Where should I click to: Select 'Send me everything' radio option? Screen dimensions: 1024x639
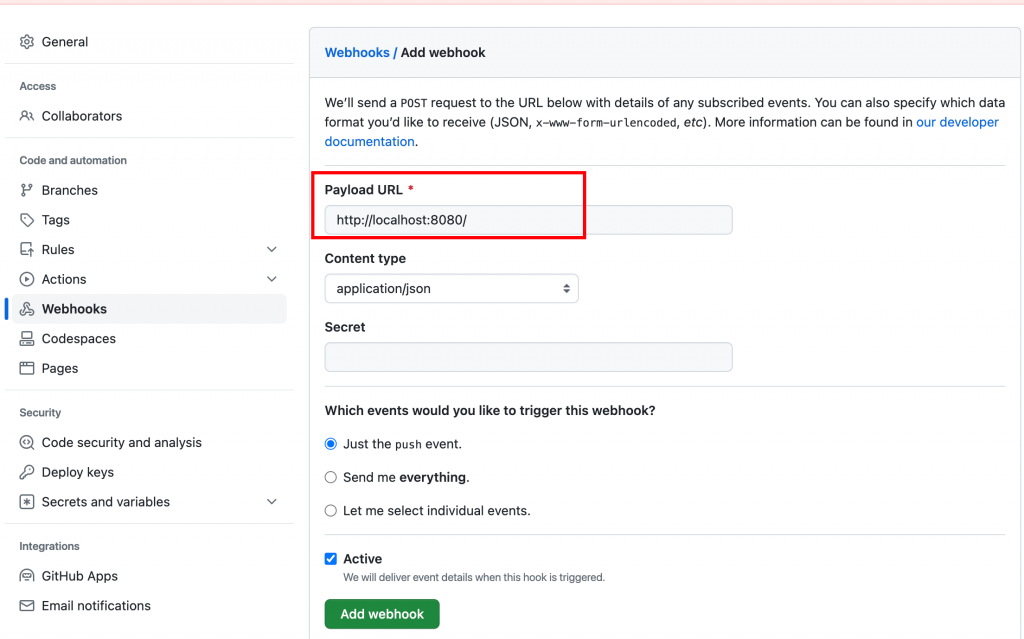pyautogui.click(x=331, y=477)
